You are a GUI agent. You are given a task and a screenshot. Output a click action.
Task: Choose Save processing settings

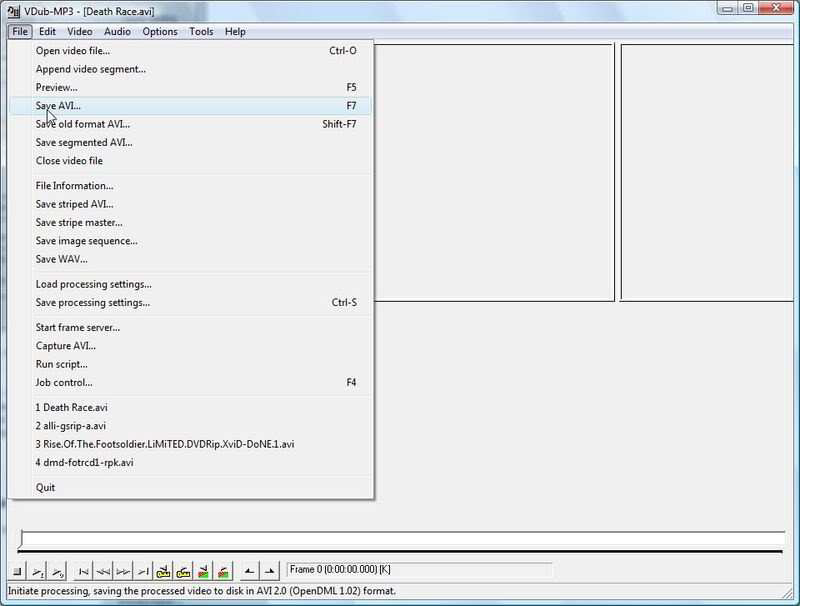point(191,302)
